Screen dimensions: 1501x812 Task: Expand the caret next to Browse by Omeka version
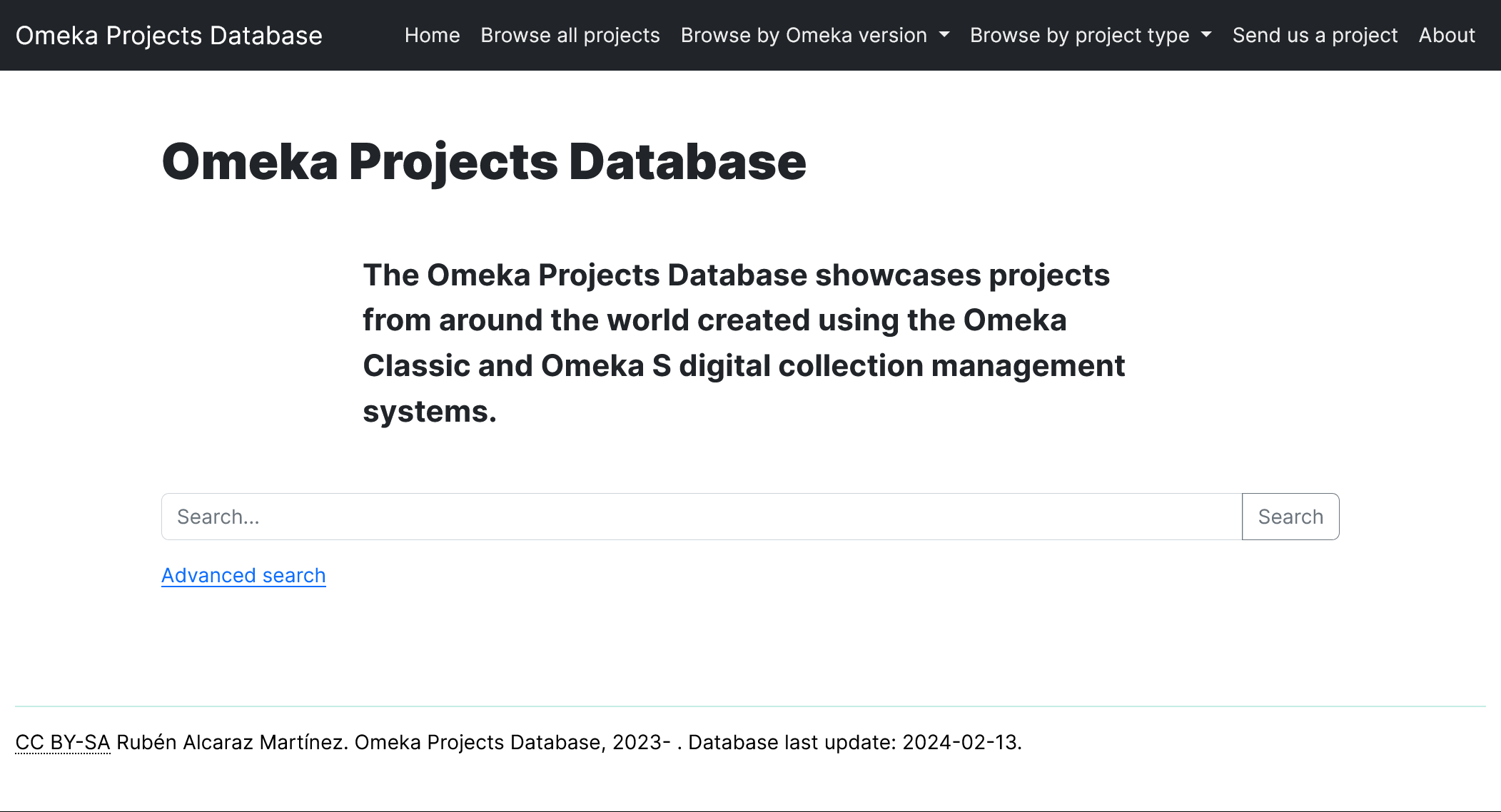(945, 35)
